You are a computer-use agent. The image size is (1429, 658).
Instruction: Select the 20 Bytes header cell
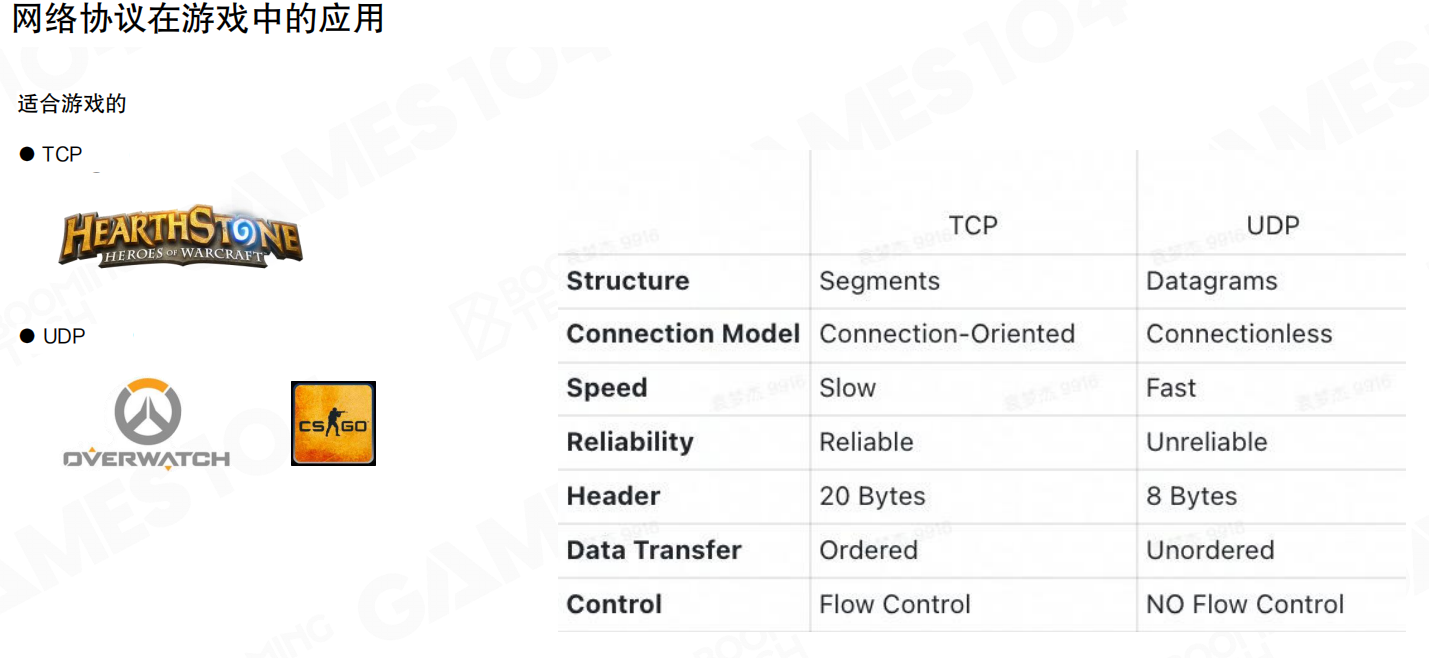(x=872, y=496)
